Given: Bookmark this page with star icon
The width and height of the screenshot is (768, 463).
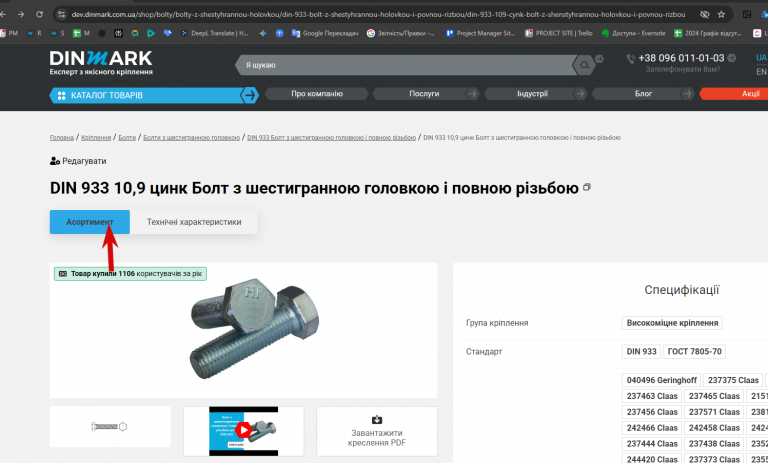Looking at the screenshot, I should coord(721,14).
